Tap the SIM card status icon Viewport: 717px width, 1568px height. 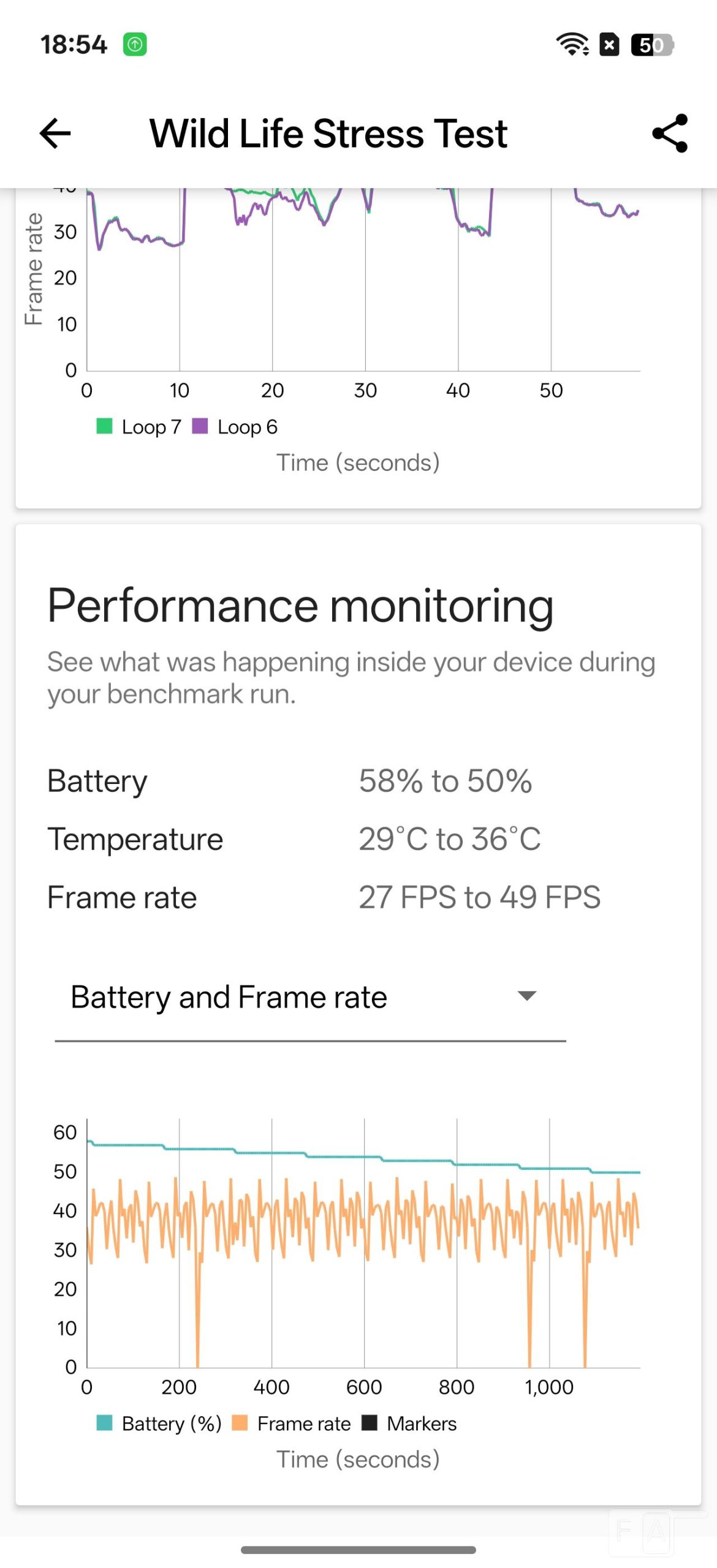coord(609,45)
